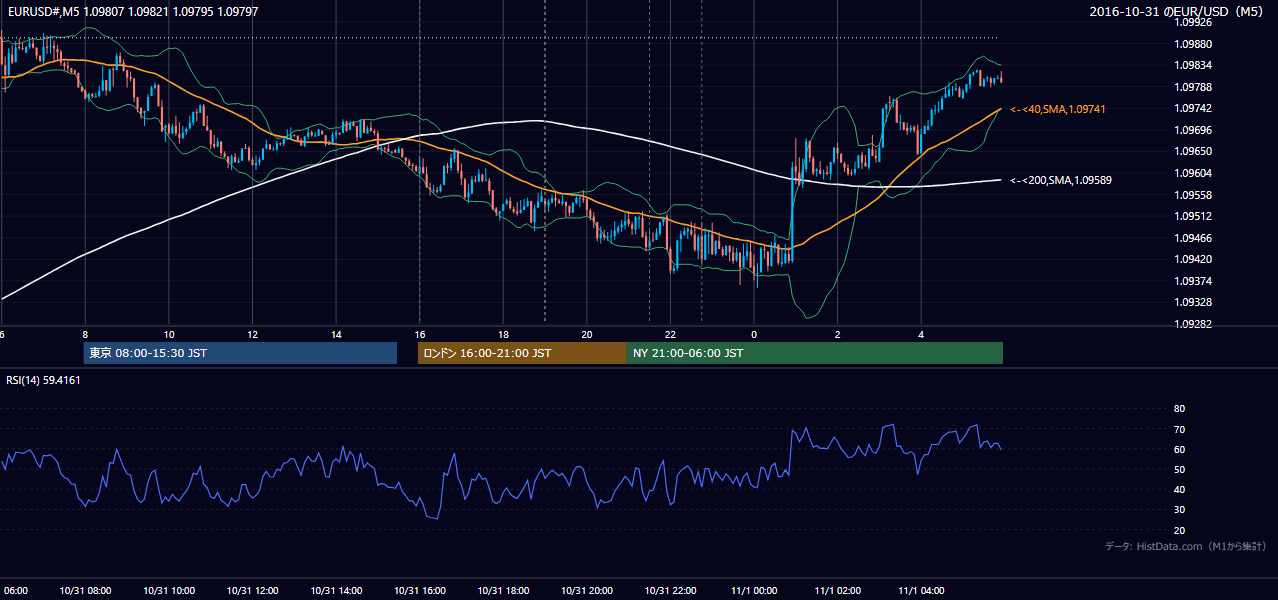Click price level 1.09512 on the axis
The height and width of the screenshot is (600, 1278).
pos(1193,216)
